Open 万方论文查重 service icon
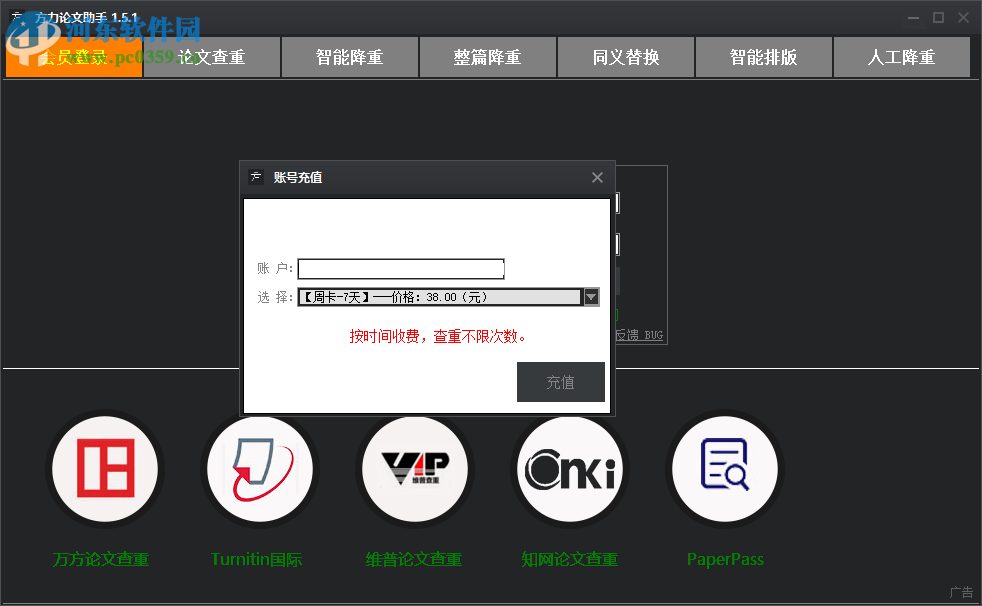Screen dimensions: 982x606 click(x=104, y=469)
